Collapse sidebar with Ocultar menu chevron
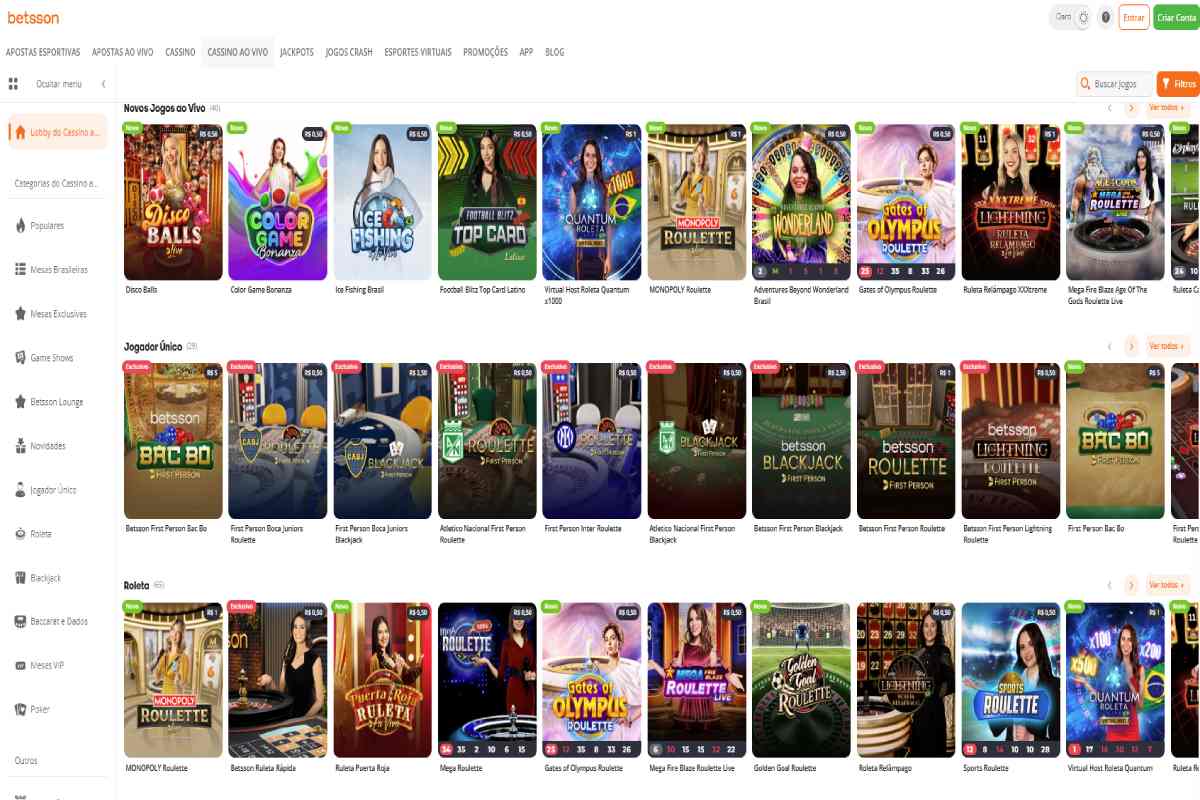1200x800 pixels. [103, 84]
